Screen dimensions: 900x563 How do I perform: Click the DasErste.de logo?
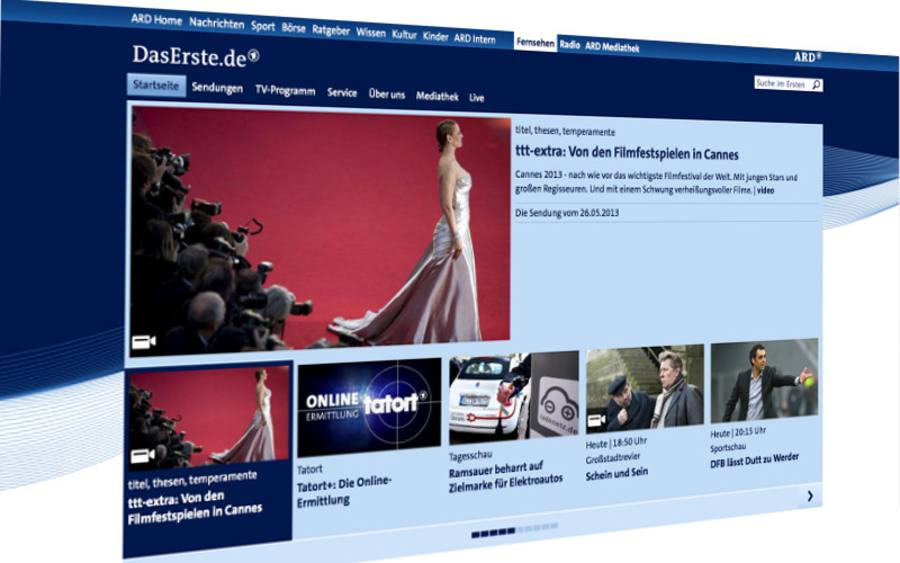(196, 56)
